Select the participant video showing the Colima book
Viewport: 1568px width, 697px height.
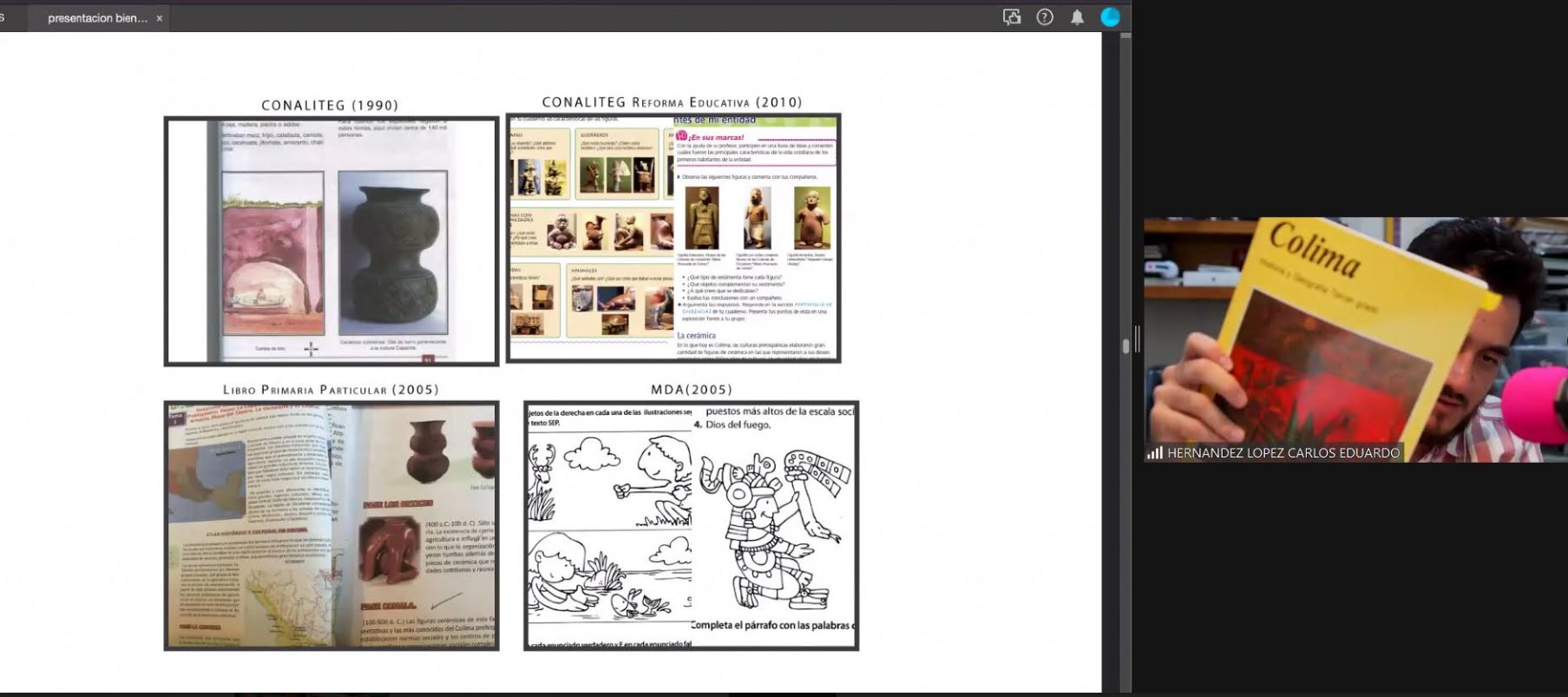pos(1355,339)
